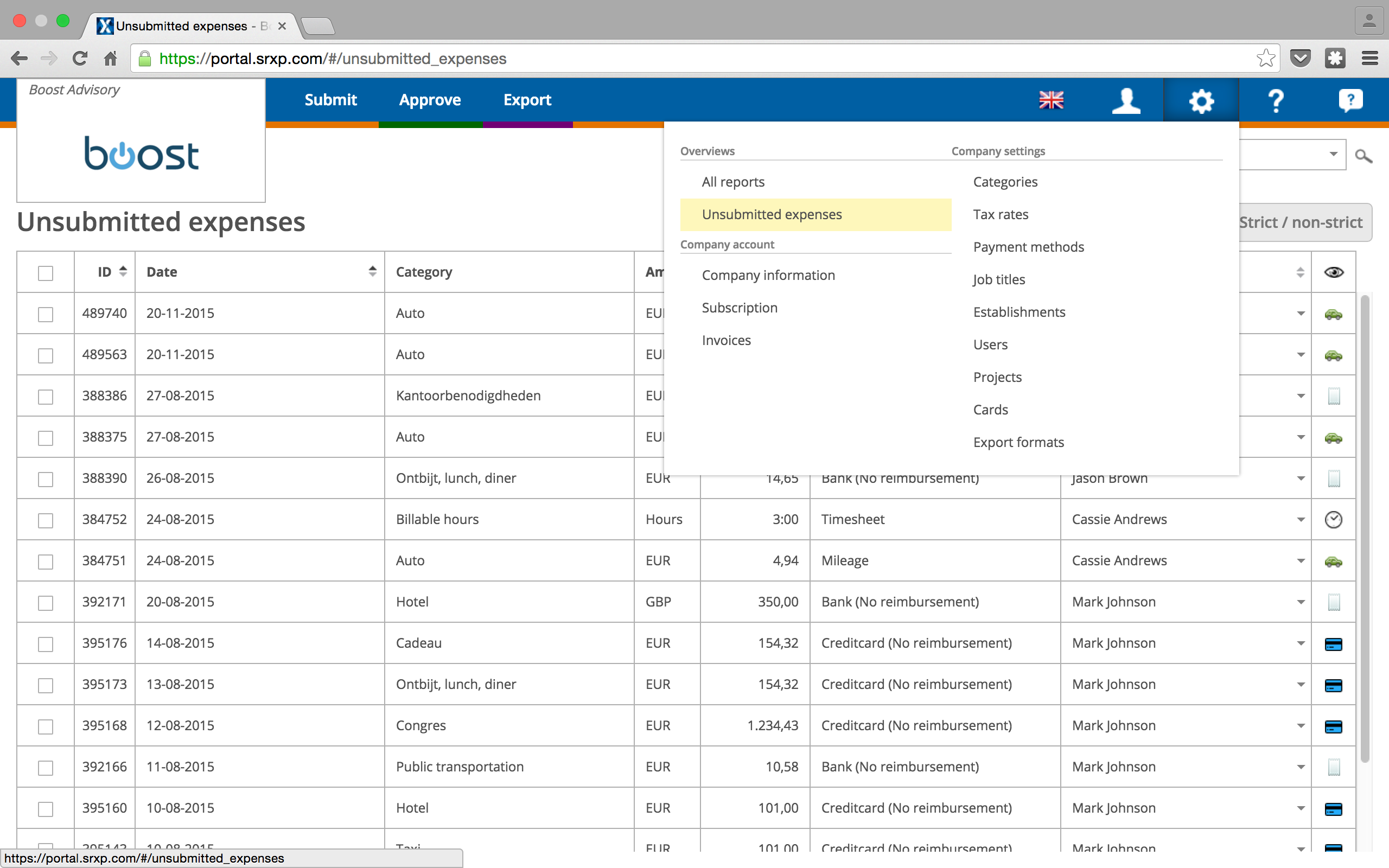Expand user dropdown in Cadeau row
1389x868 pixels.
click(1301, 643)
